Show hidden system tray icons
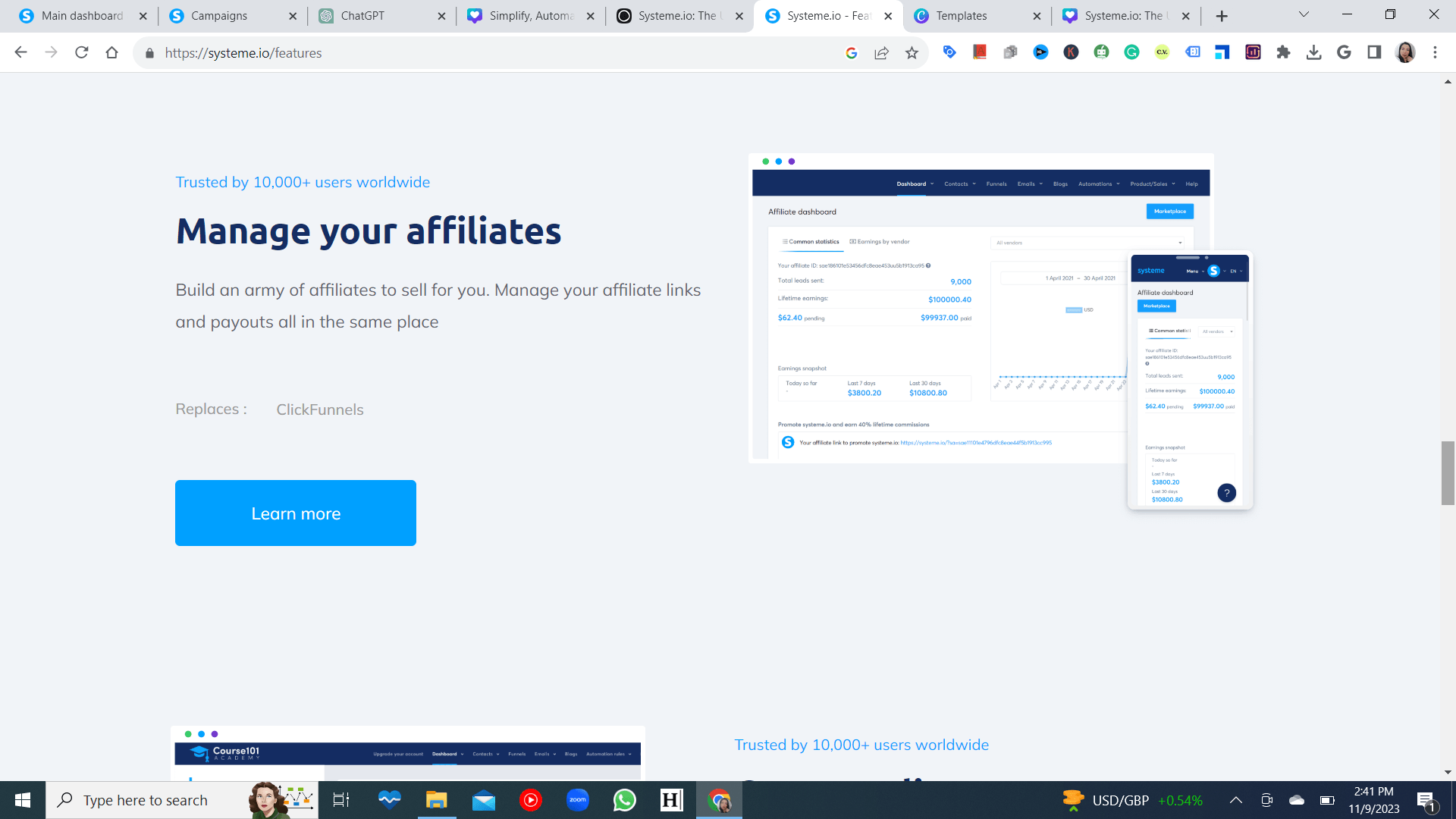The width and height of the screenshot is (1456, 819). click(x=1235, y=800)
